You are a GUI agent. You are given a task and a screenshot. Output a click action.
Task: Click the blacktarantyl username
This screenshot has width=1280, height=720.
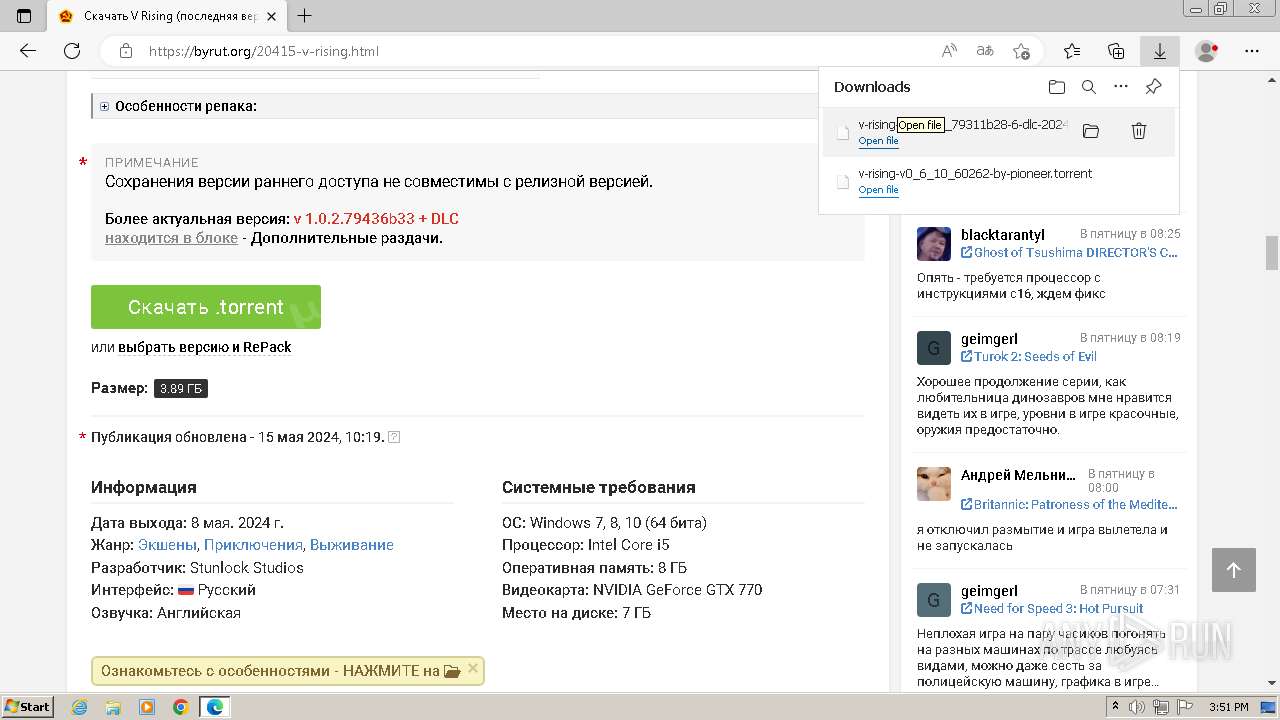point(1003,235)
